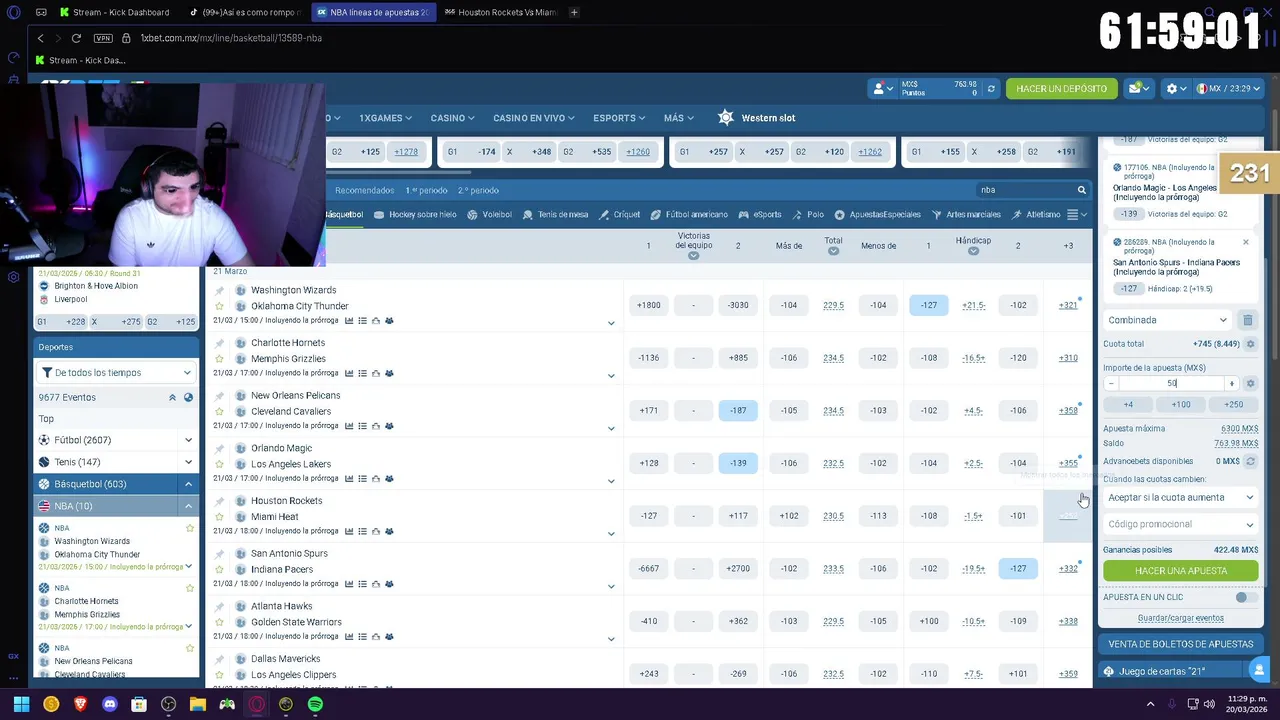Pin the San Antonio Spurs match
Image resolution: width=1280 pixels, height=720 pixels.
[219, 553]
